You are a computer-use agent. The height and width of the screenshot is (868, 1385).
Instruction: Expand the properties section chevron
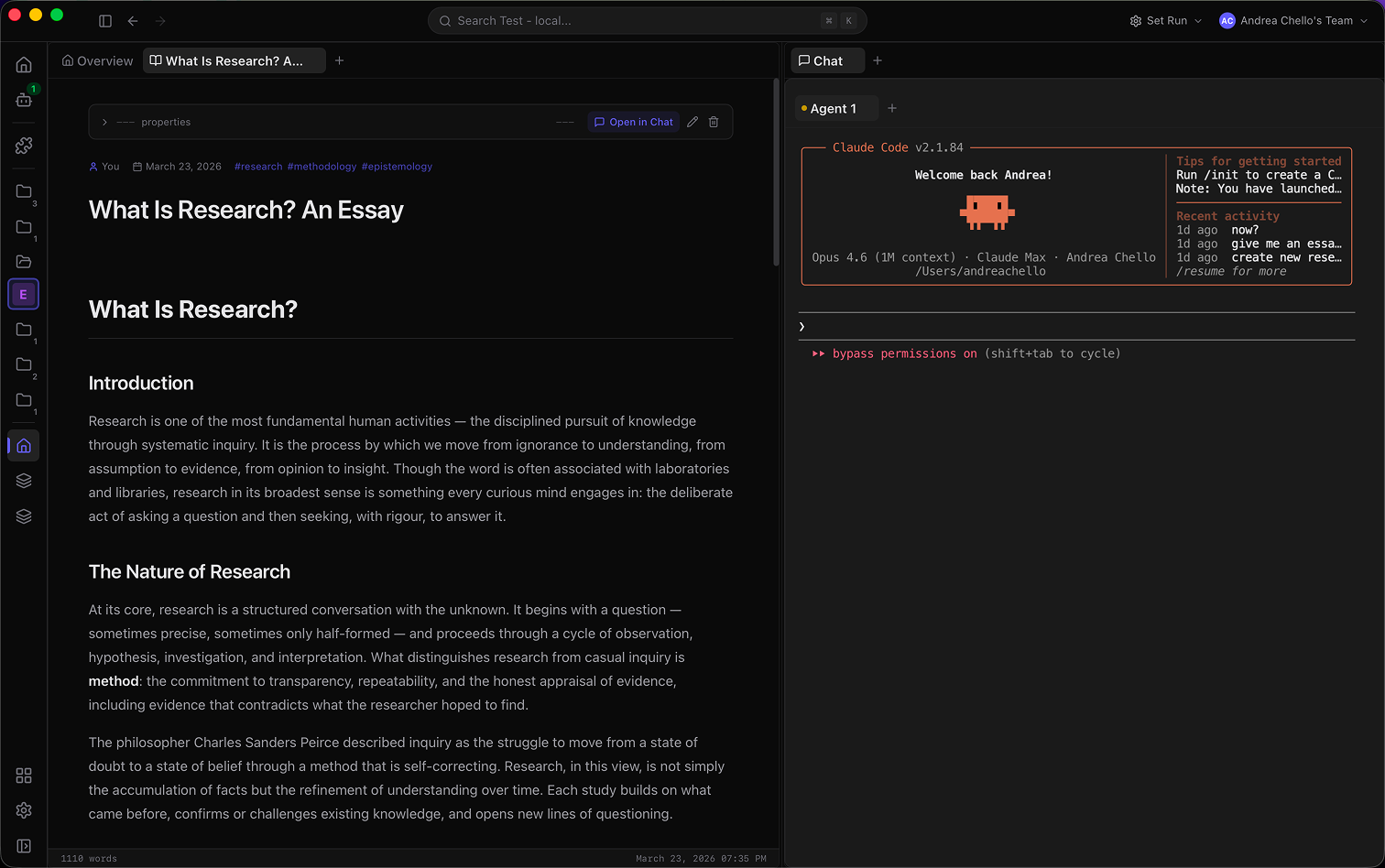click(104, 121)
